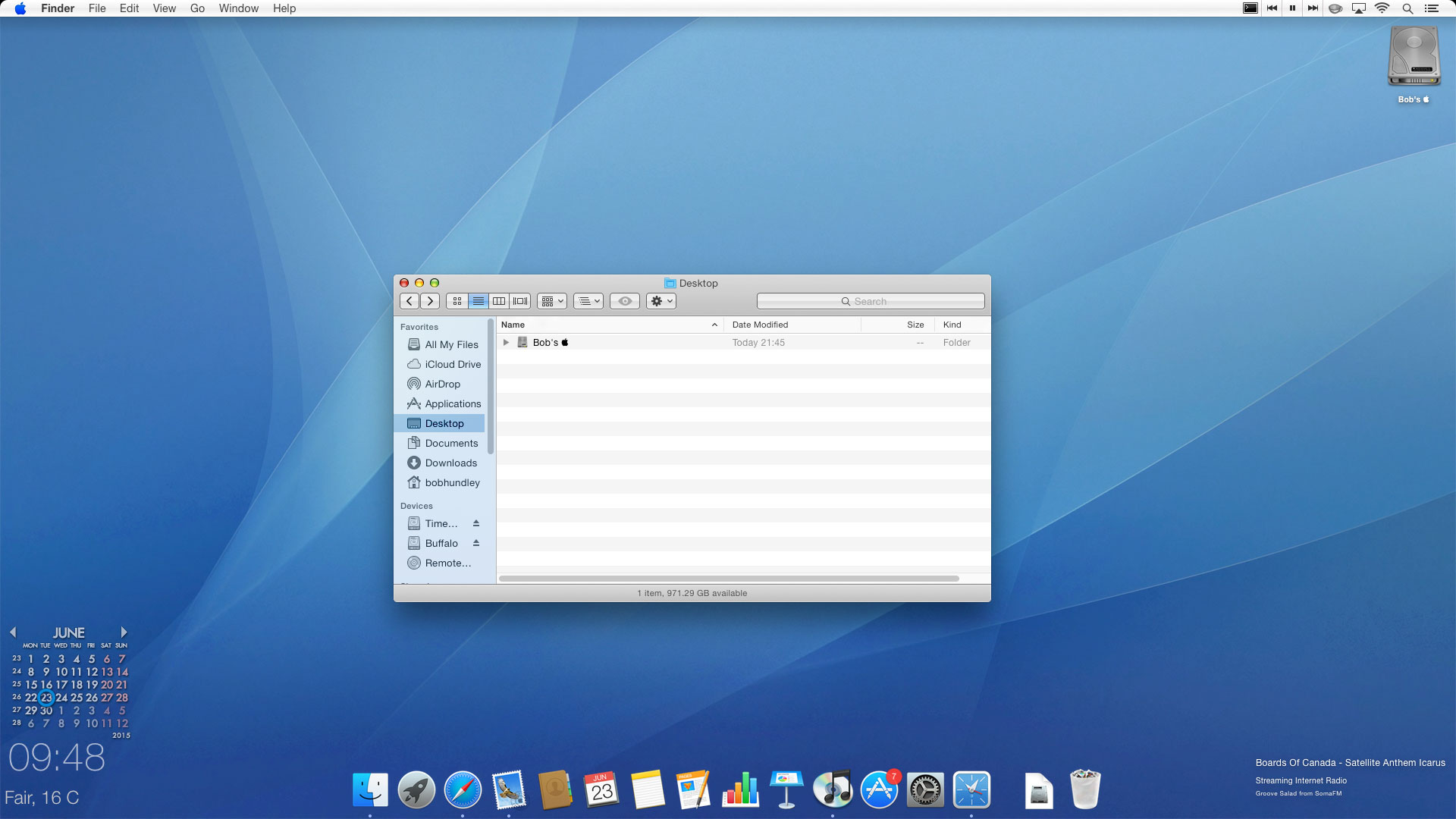Open AirDrop in the sidebar
The image size is (1456, 819).
pyautogui.click(x=442, y=384)
